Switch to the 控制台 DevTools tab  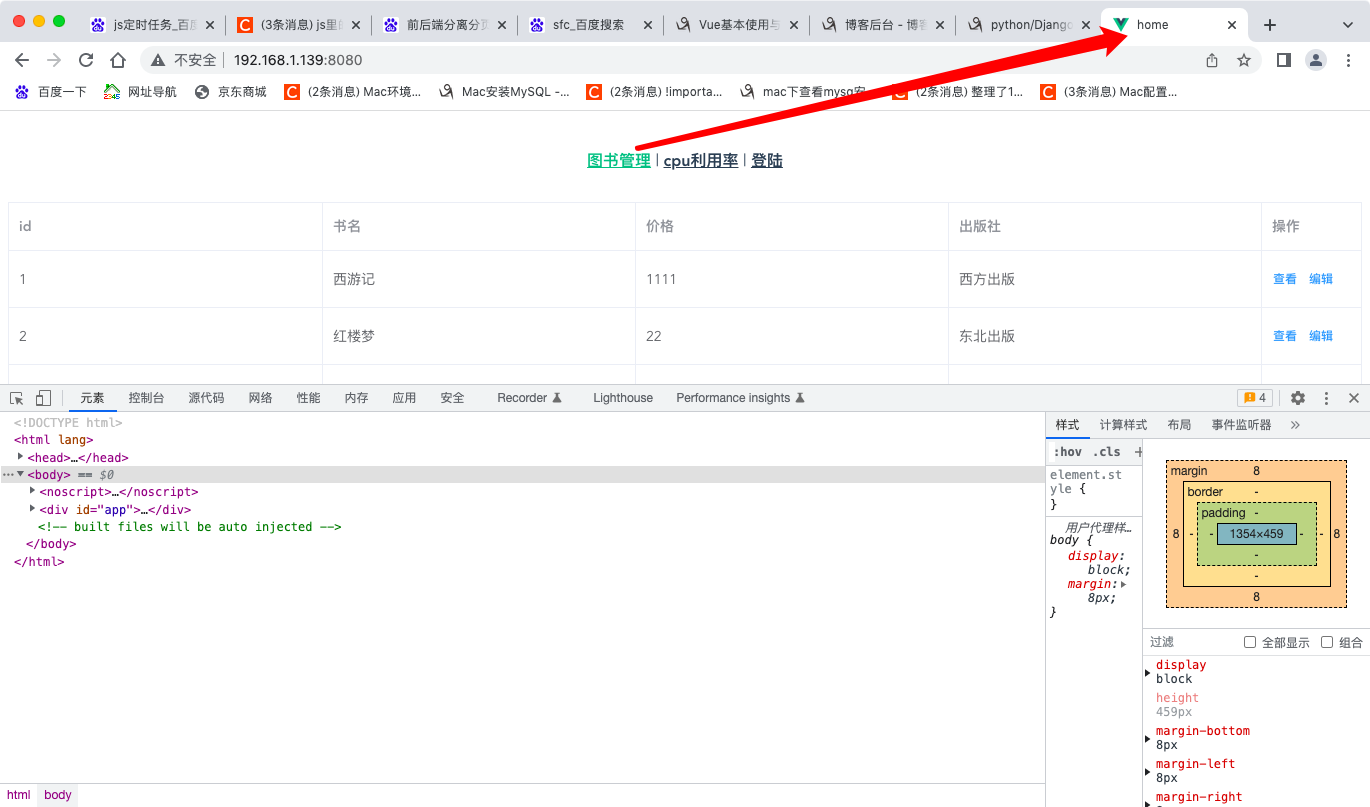(146, 398)
